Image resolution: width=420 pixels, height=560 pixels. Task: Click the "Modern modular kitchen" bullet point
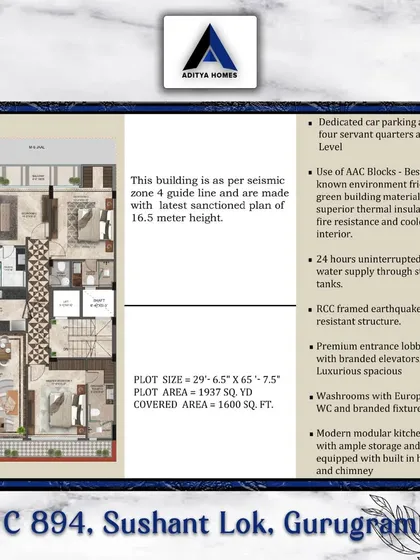(x=364, y=452)
